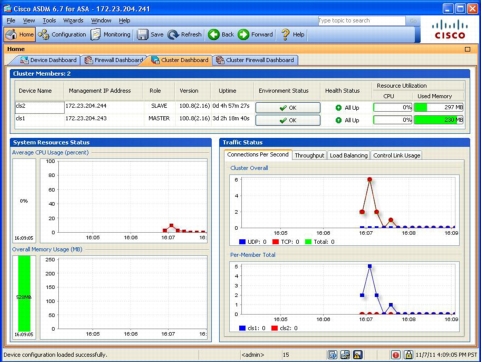Click the lock icon in status bar

(x=408, y=355)
